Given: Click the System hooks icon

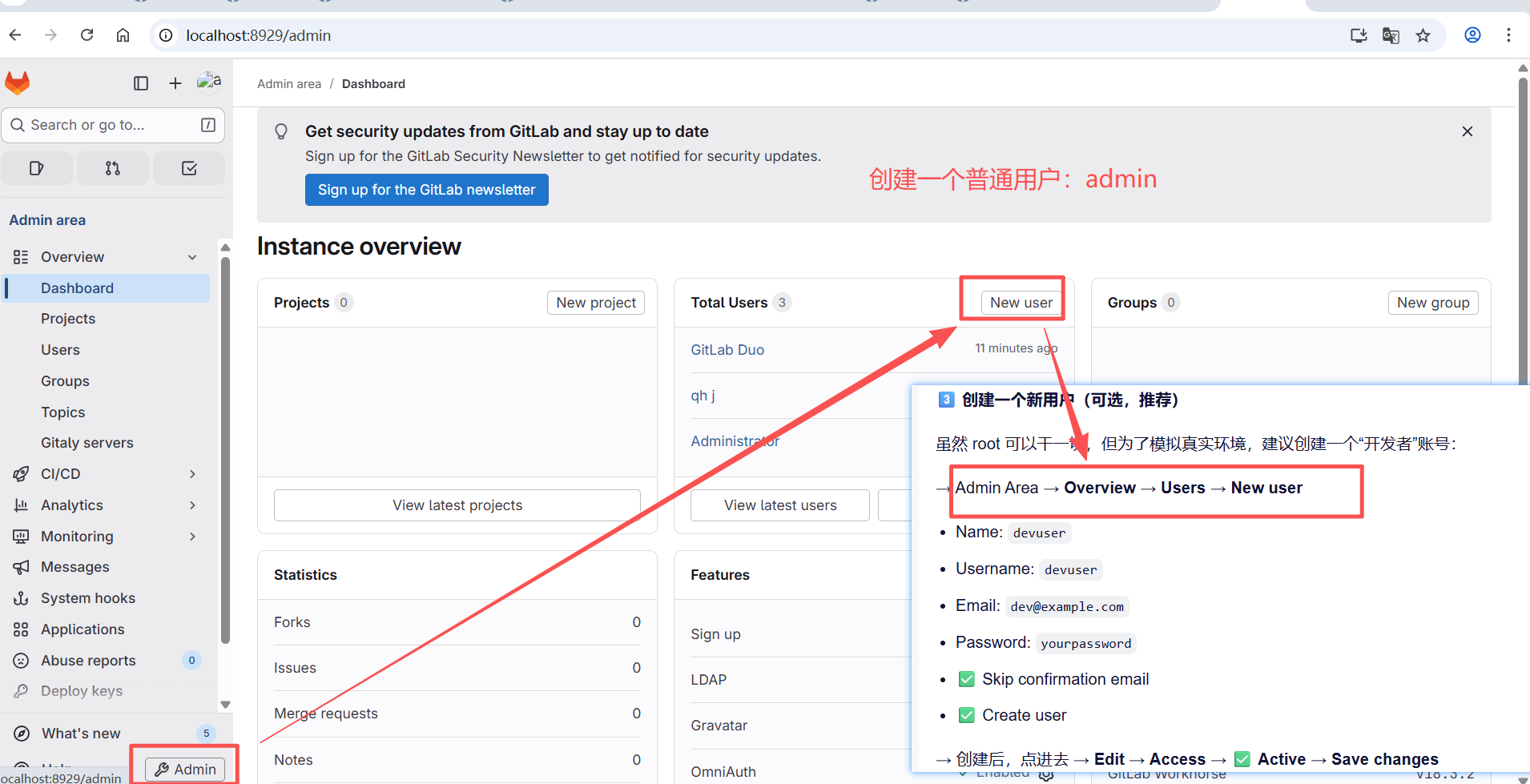Looking at the screenshot, I should [x=21, y=598].
